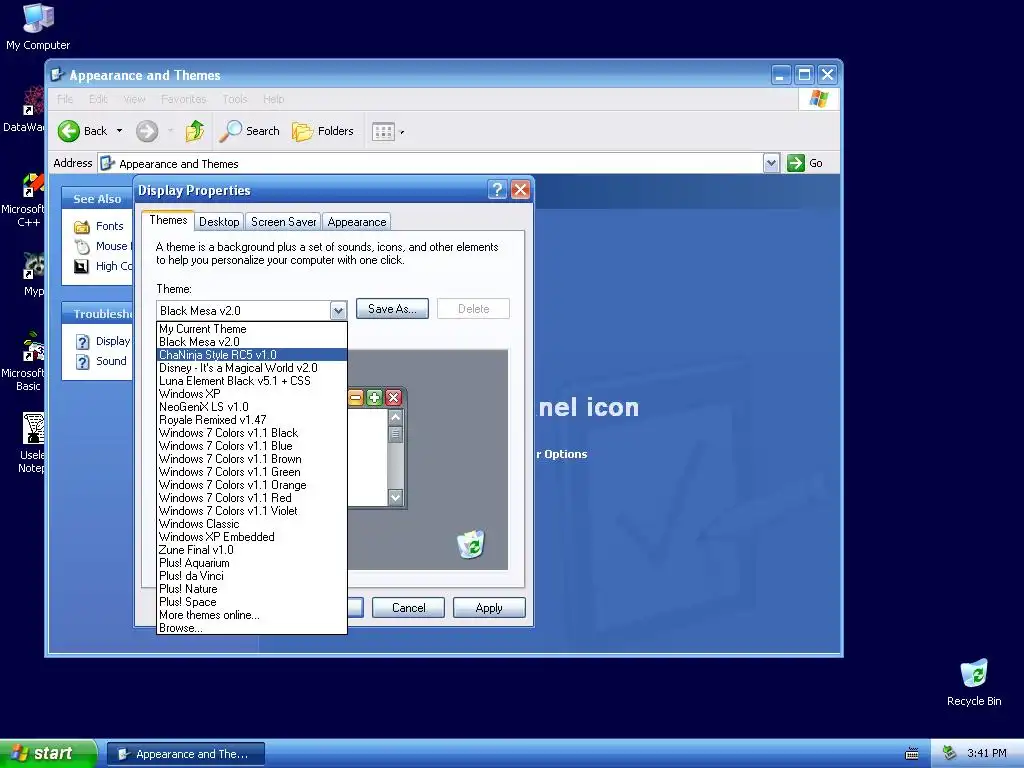Select My Current Theme in list
Screen dimensions: 1024x768
coord(252,329)
